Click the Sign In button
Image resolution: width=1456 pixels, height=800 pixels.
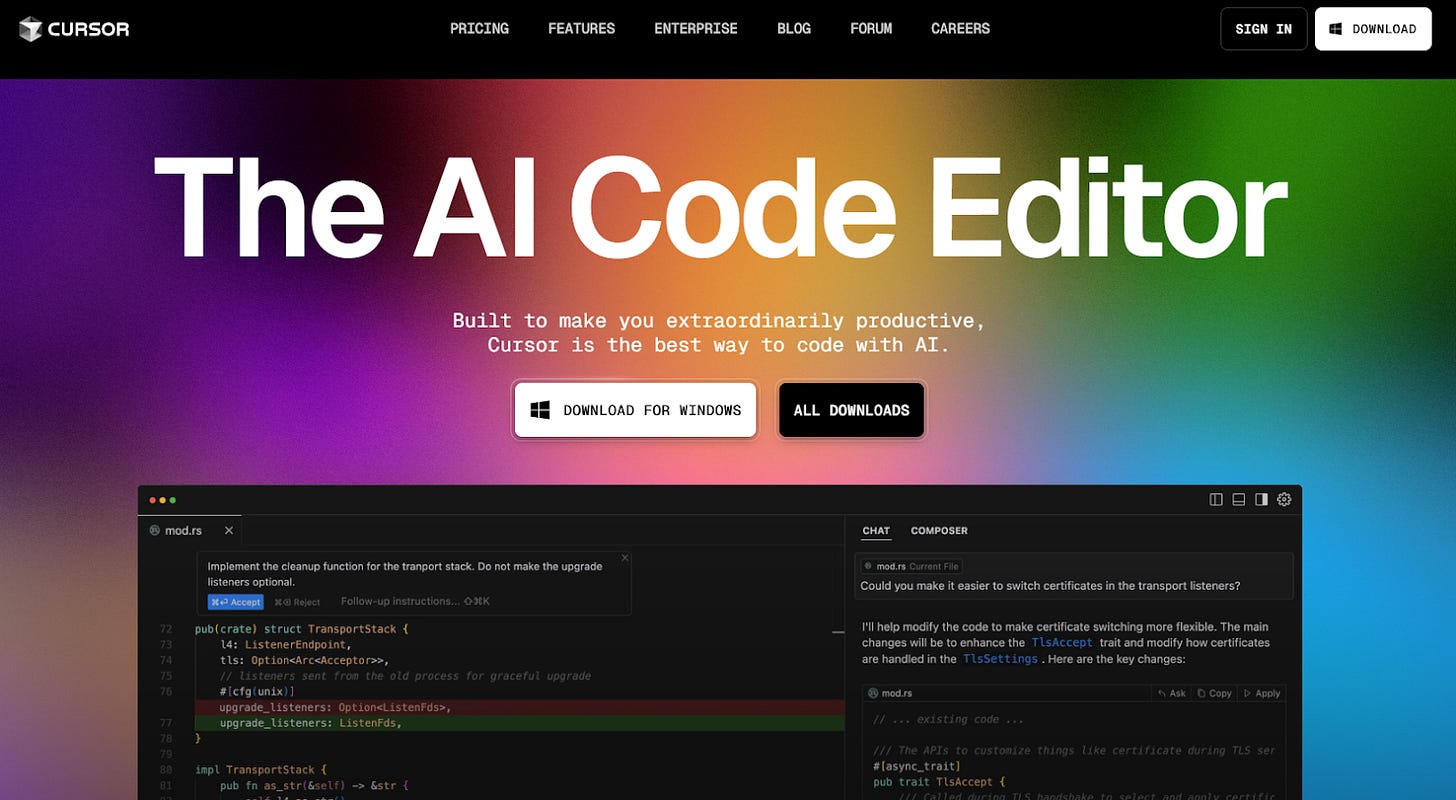(x=1263, y=29)
